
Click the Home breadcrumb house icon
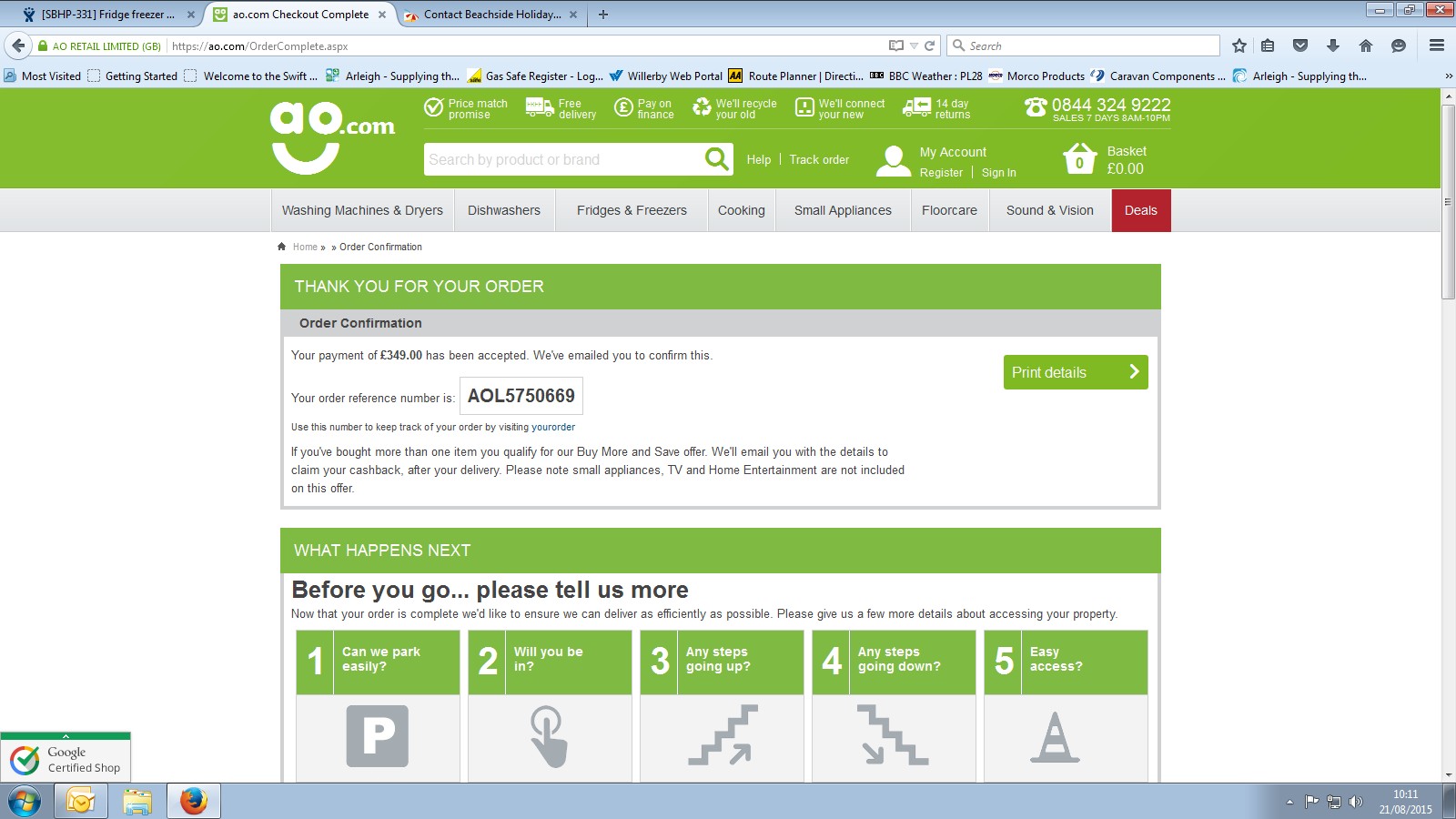click(x=282, y=247)
